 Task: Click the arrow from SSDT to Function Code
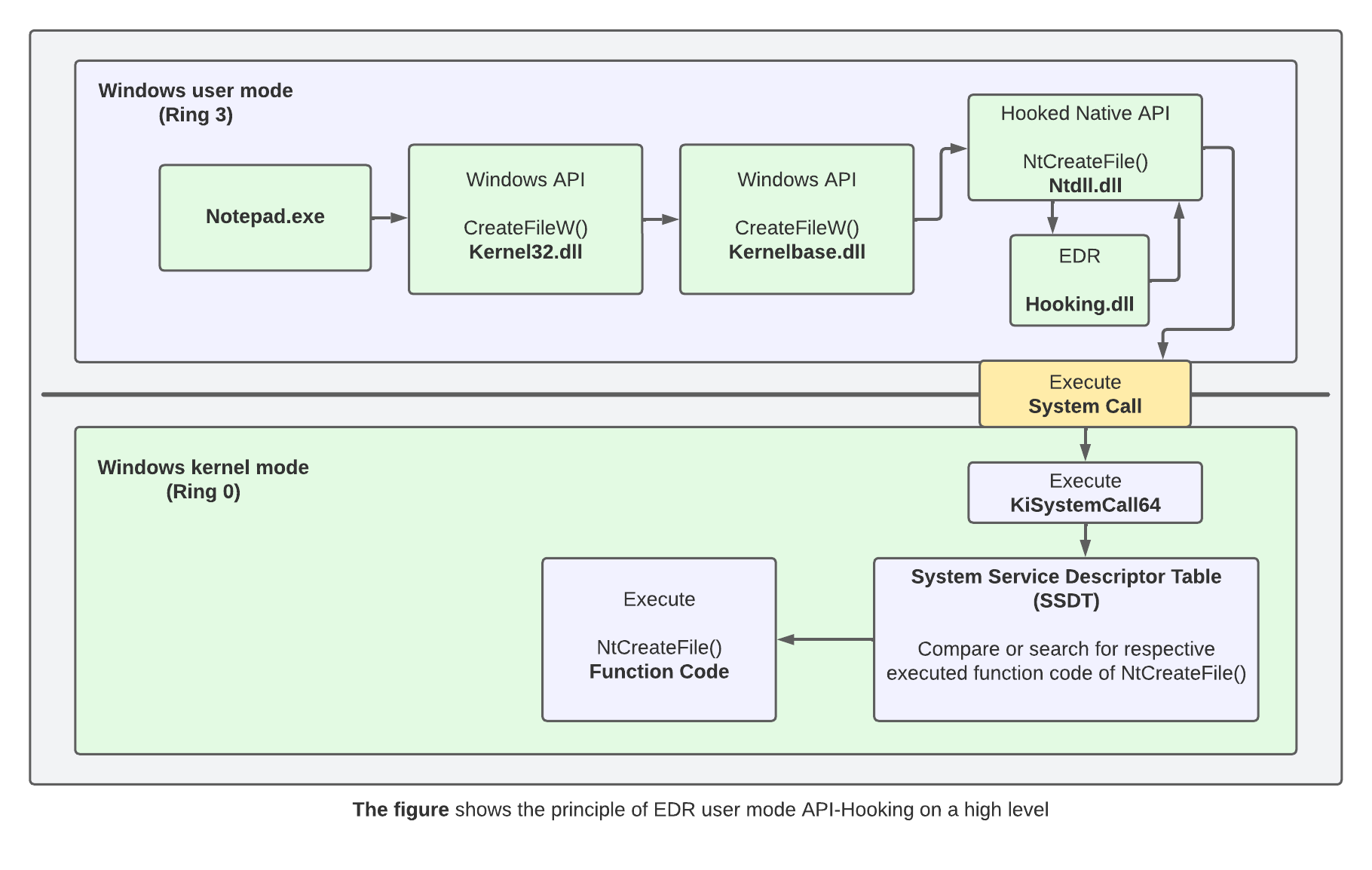(x=825, y=639)
